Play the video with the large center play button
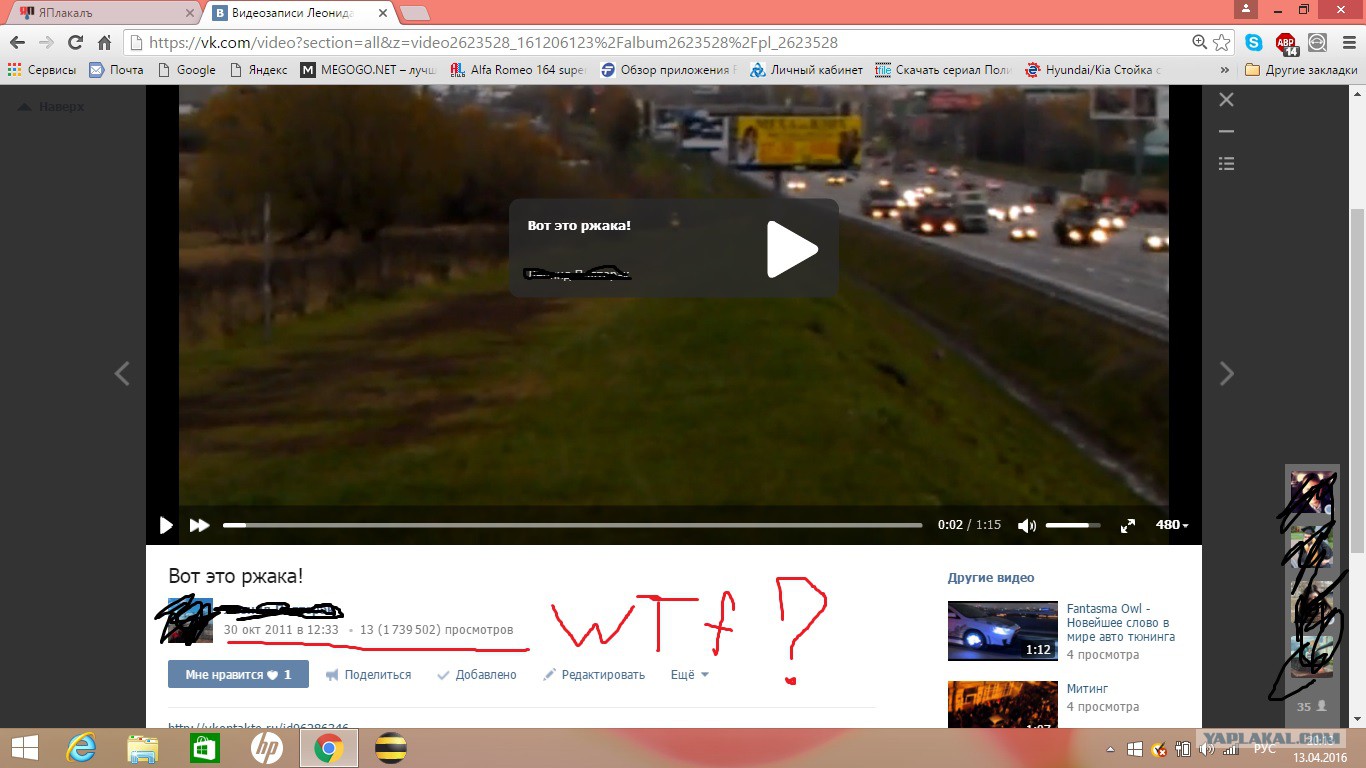The width and height of the screenshot is (1366, 768). 792,249
